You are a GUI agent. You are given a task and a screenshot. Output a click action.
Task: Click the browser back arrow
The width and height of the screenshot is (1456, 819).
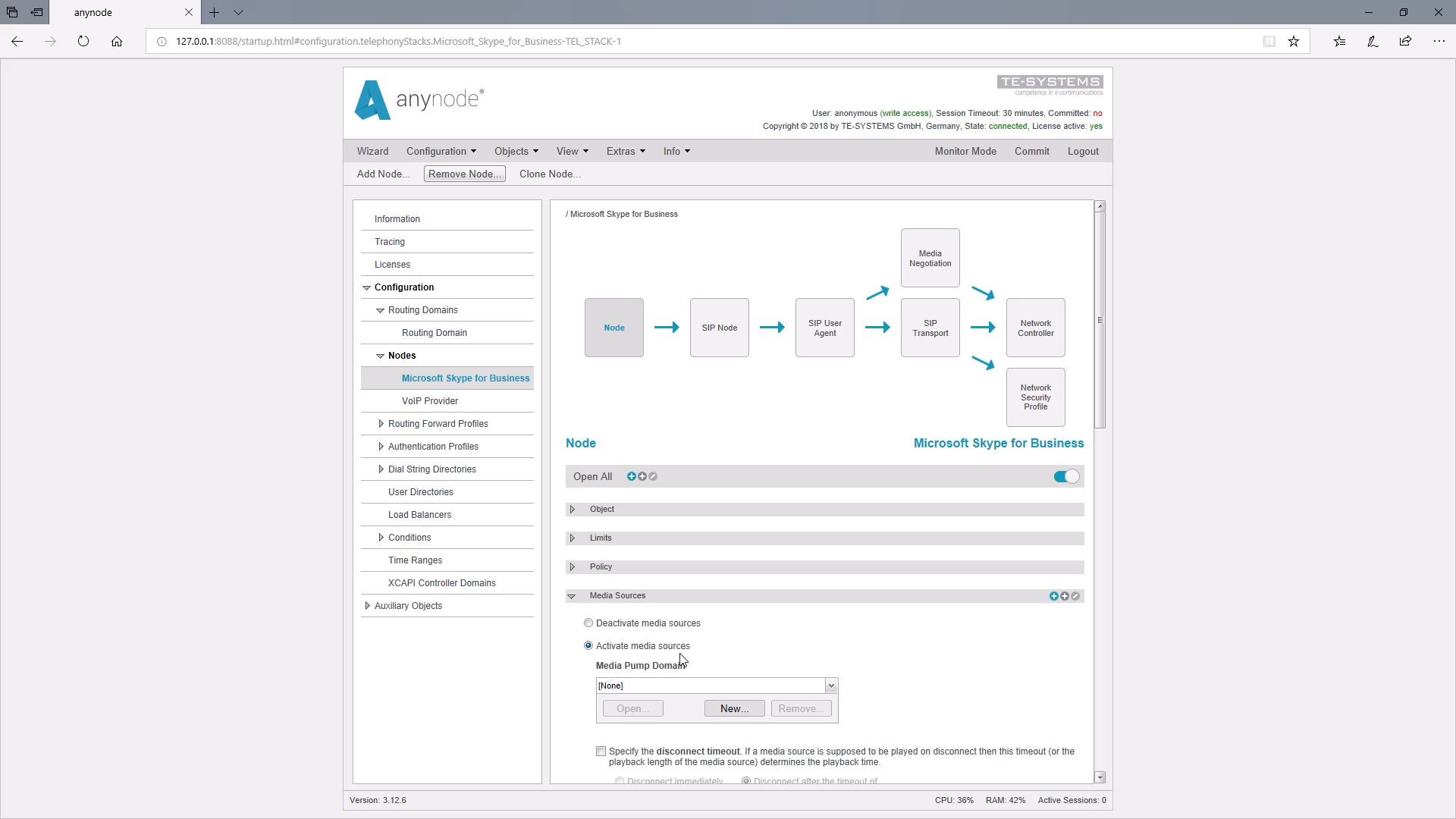pos(17,42)
